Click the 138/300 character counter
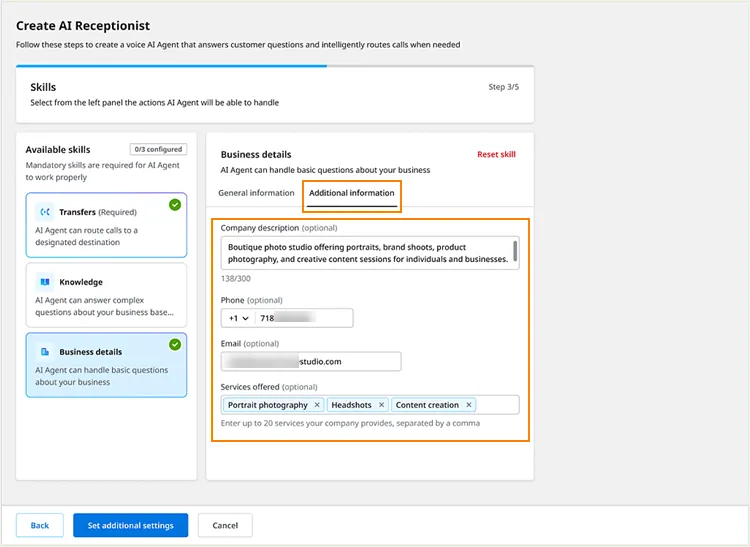The image size is (750, 547). point(235,278)
